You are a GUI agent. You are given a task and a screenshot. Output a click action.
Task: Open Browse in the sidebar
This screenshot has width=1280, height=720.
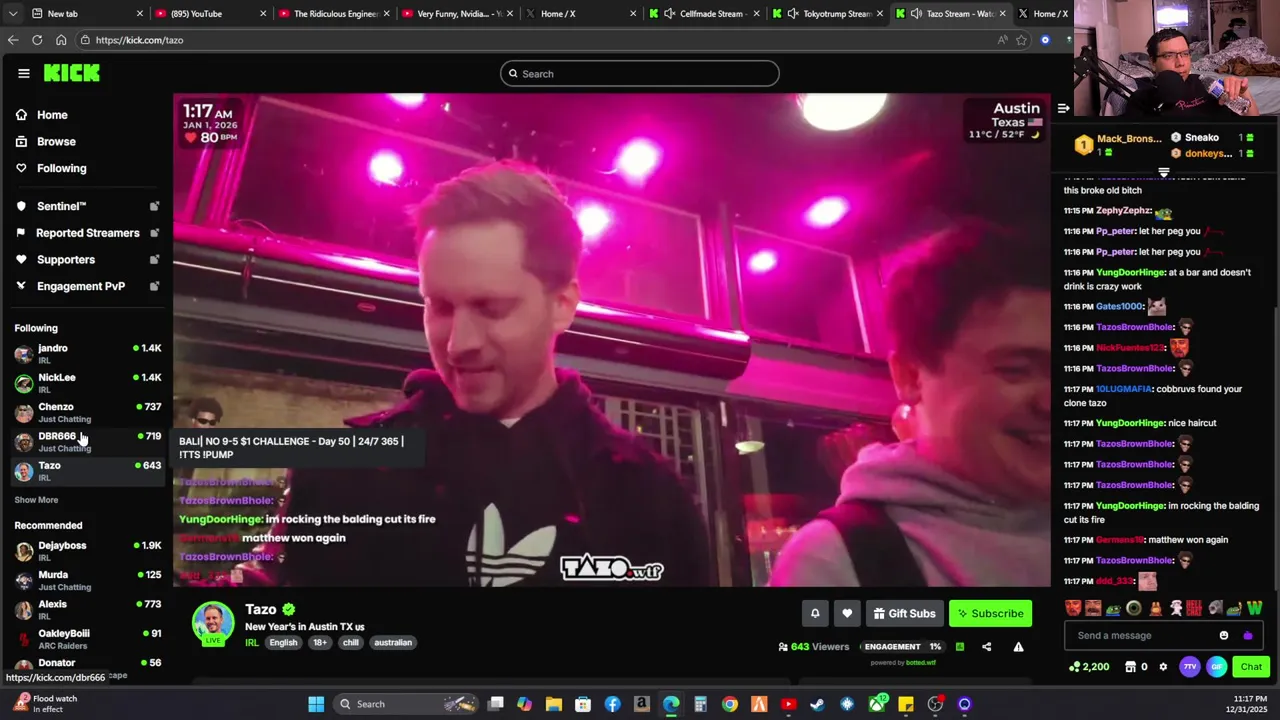[x=56, y=142]
